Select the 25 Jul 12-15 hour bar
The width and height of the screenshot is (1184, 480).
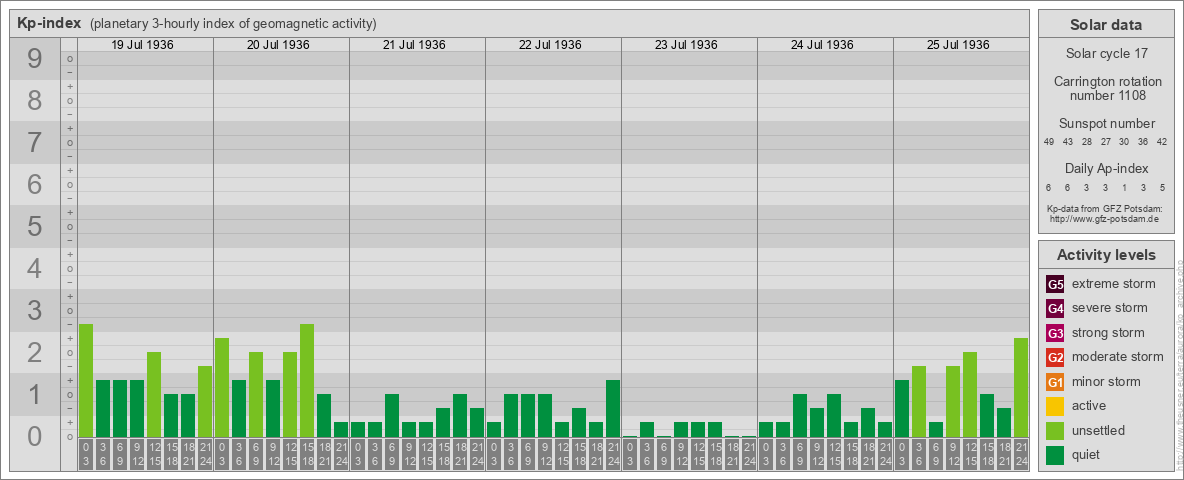click(x=970, y=394)
